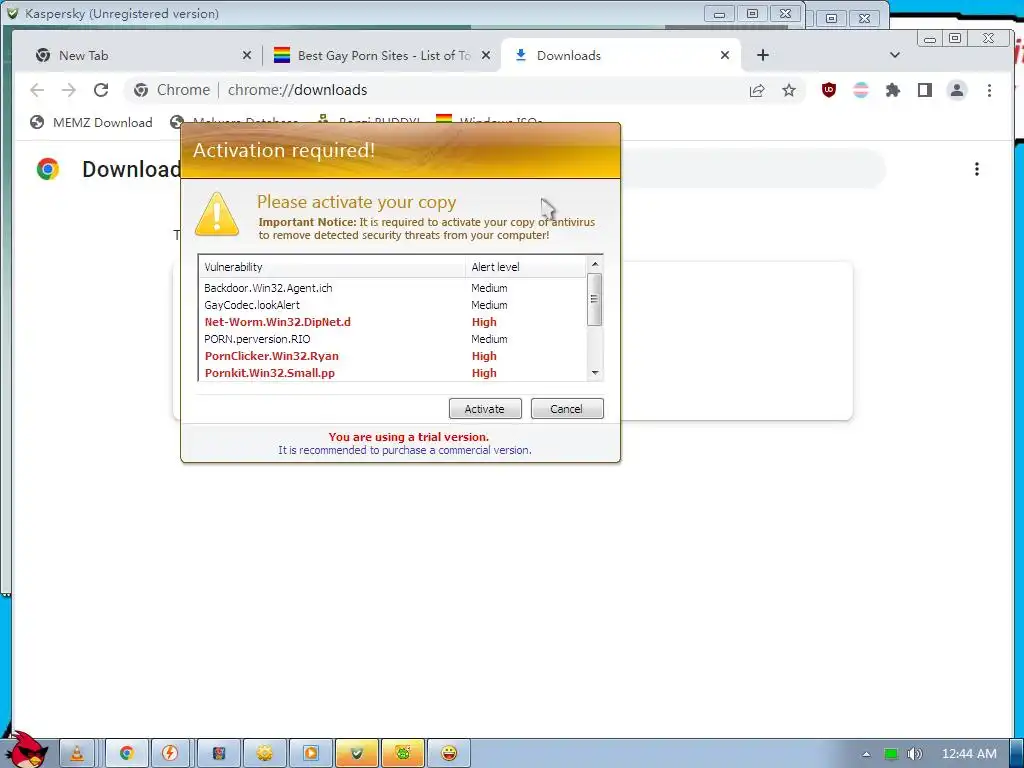Open the striped flag extension icon
Screen dimensions: 1024x768
(861, 90)
